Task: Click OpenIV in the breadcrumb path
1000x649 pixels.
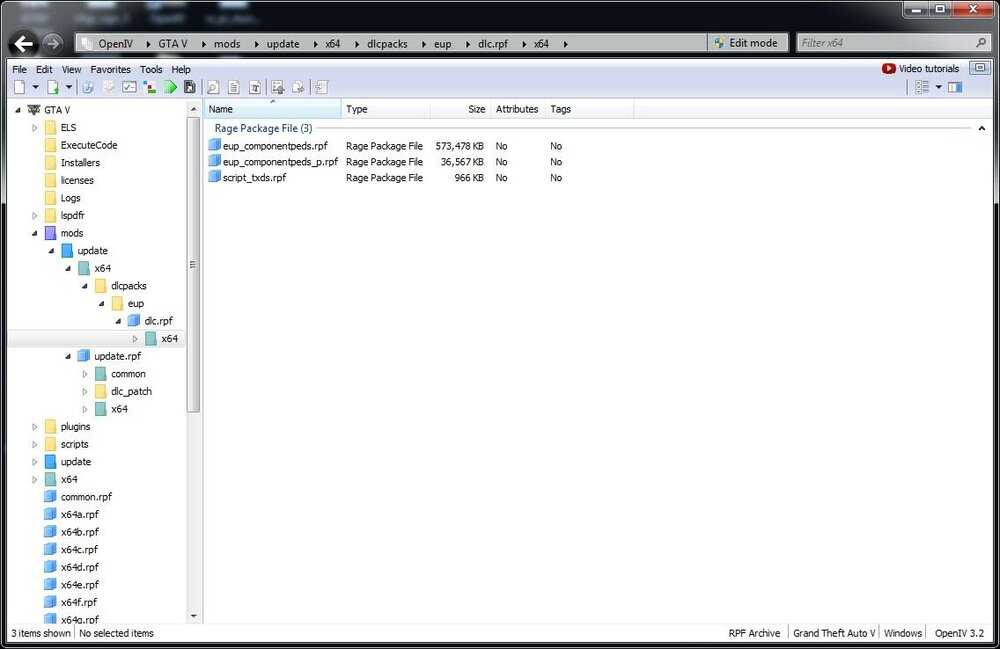Action: pos(115,43)
